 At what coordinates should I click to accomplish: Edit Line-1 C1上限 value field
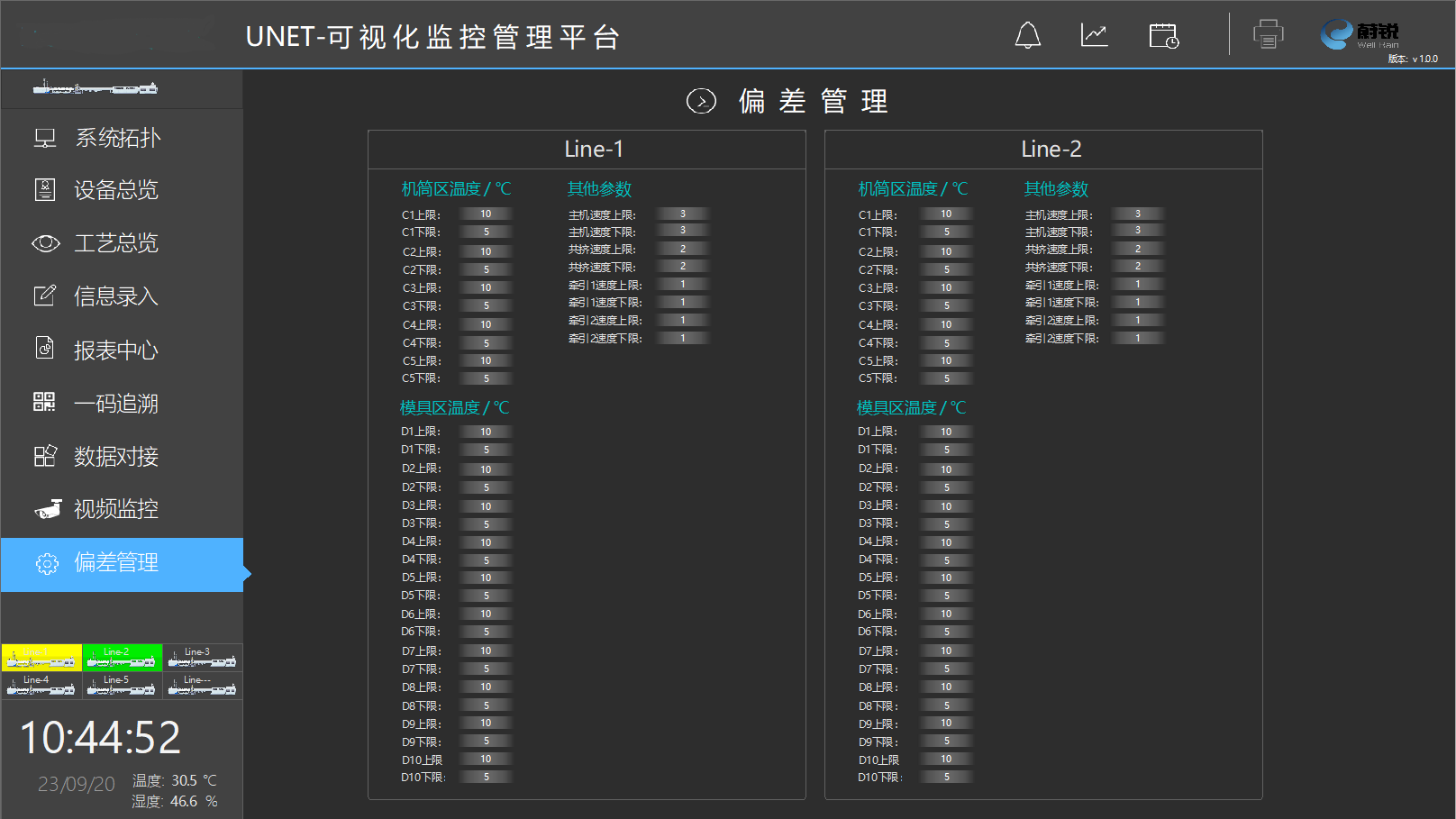486,214
